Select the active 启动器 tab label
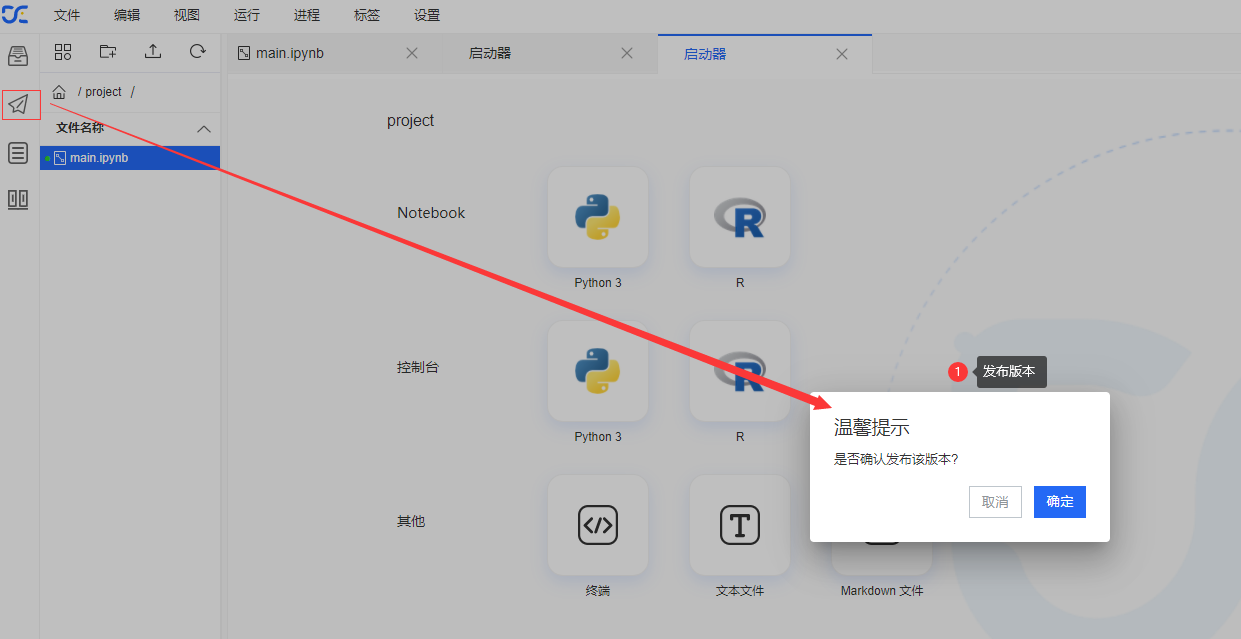 705,54
